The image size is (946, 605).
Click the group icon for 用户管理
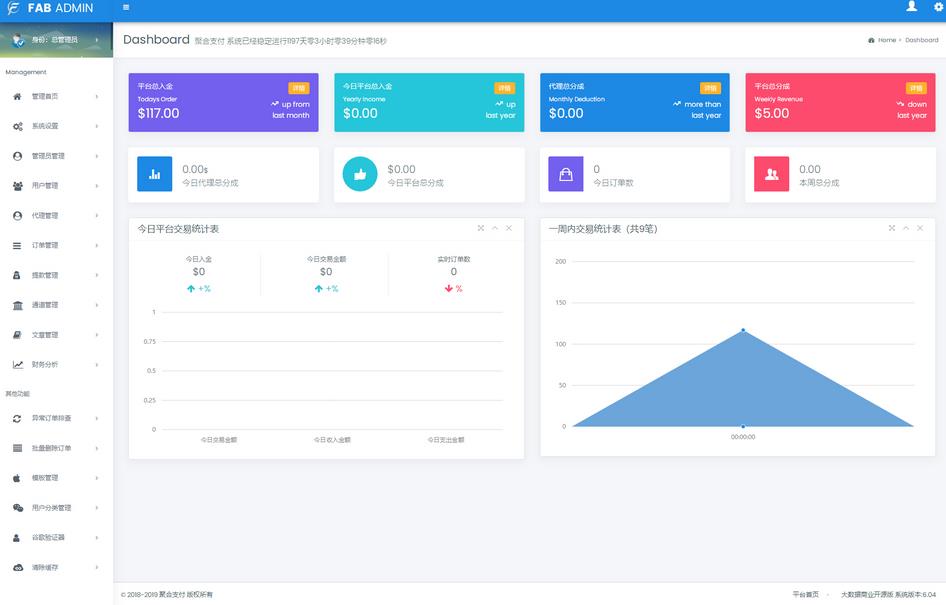(17, 186)
